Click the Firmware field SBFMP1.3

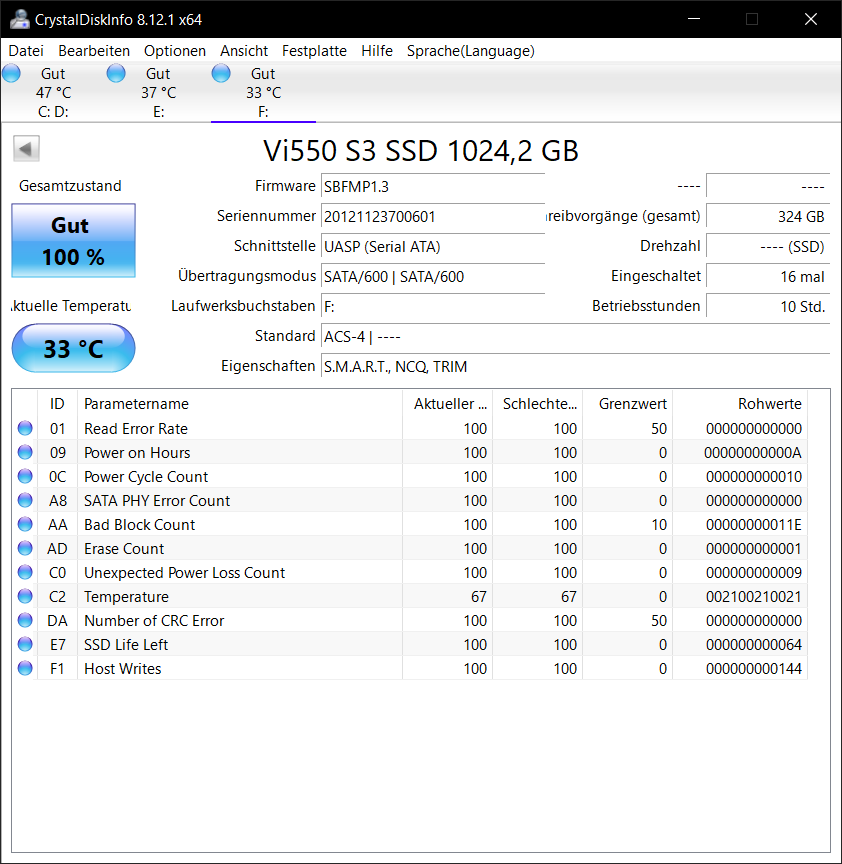(433, 186)
